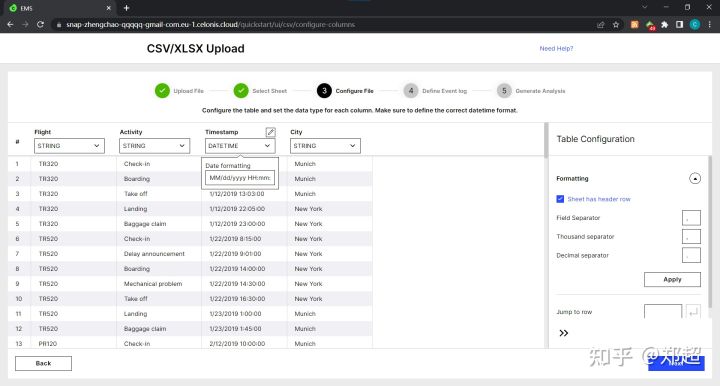Click the 'Check-in' cell in row 6
This screenshot has height=386, width=720.
click(137, 239)
